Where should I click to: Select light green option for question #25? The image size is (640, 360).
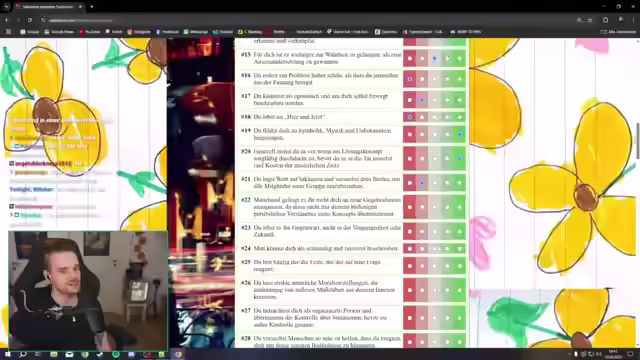coord(447,266)
